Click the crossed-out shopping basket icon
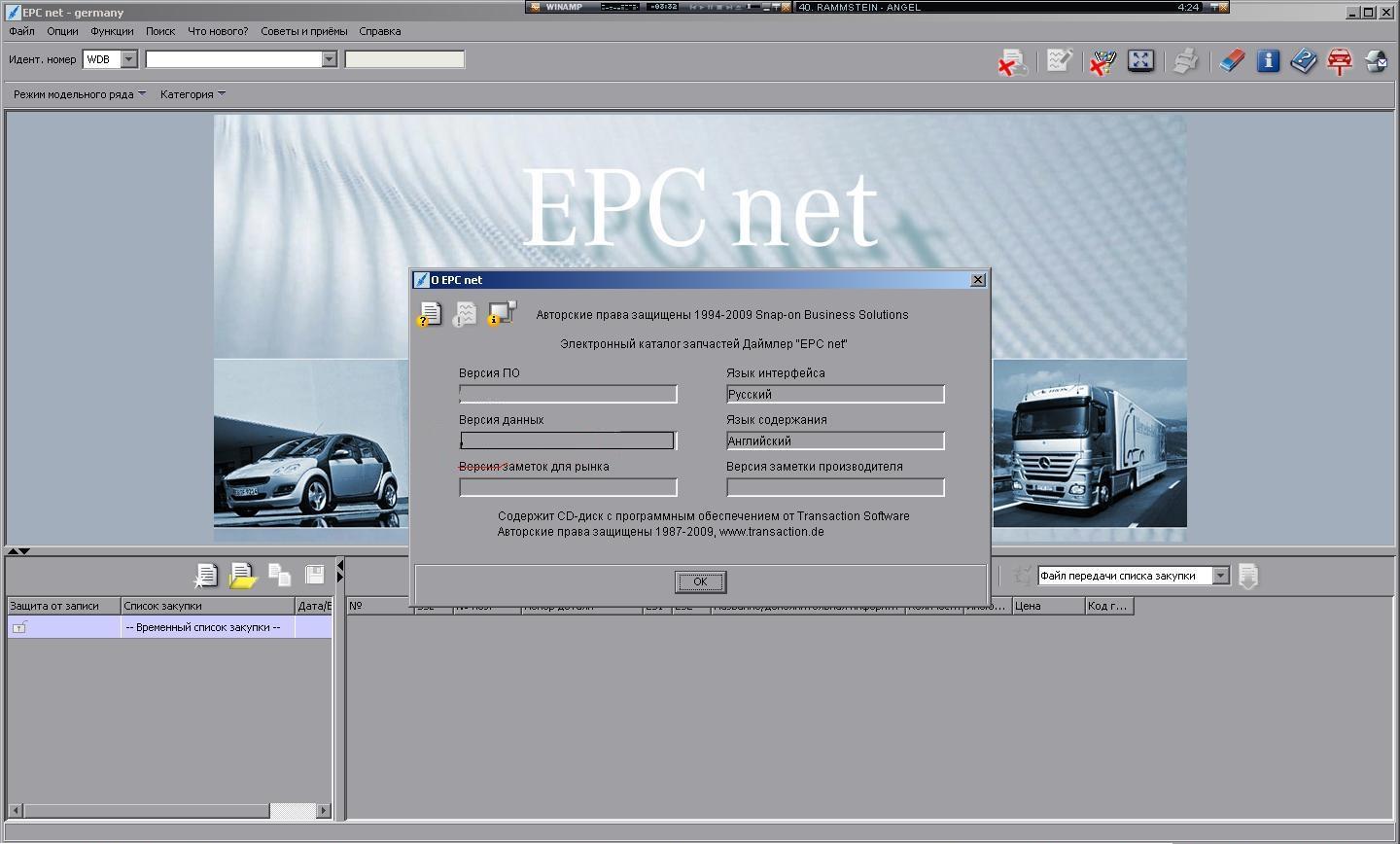This screenshot has width=1400, height=844. pyautogui.click(x=1102, y=62)
